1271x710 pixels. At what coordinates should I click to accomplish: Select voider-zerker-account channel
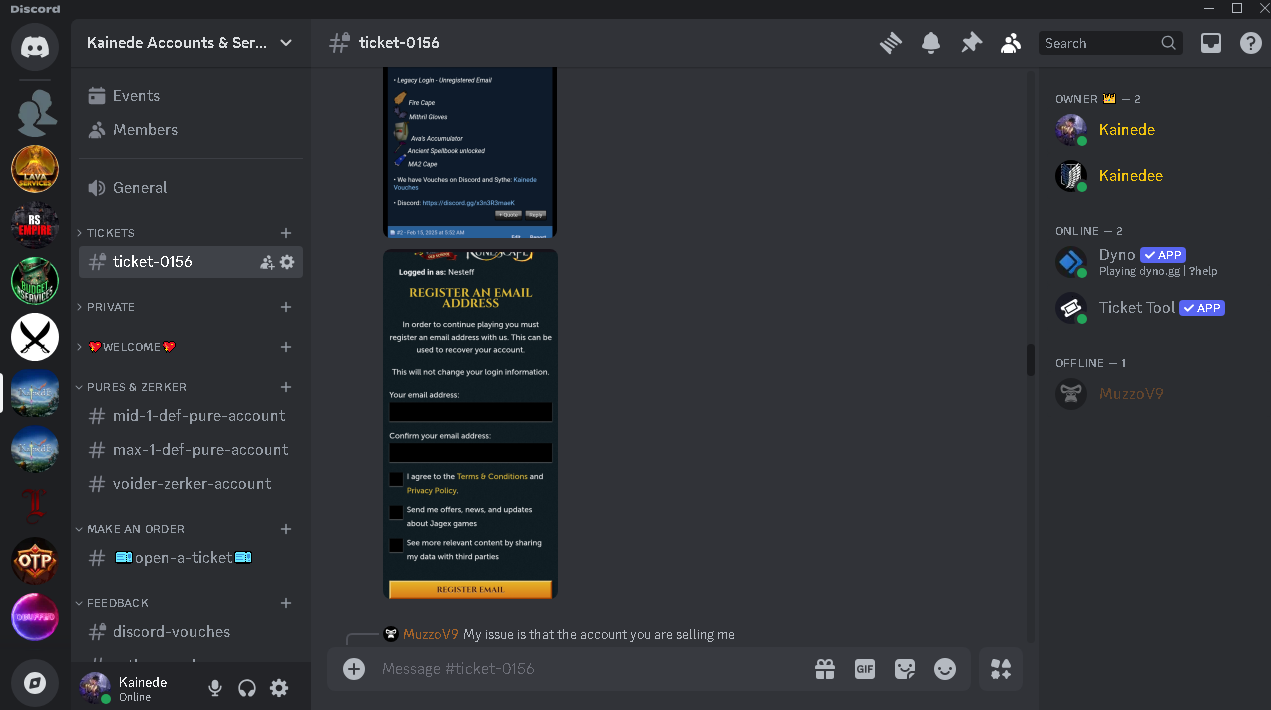coord(191,484)
